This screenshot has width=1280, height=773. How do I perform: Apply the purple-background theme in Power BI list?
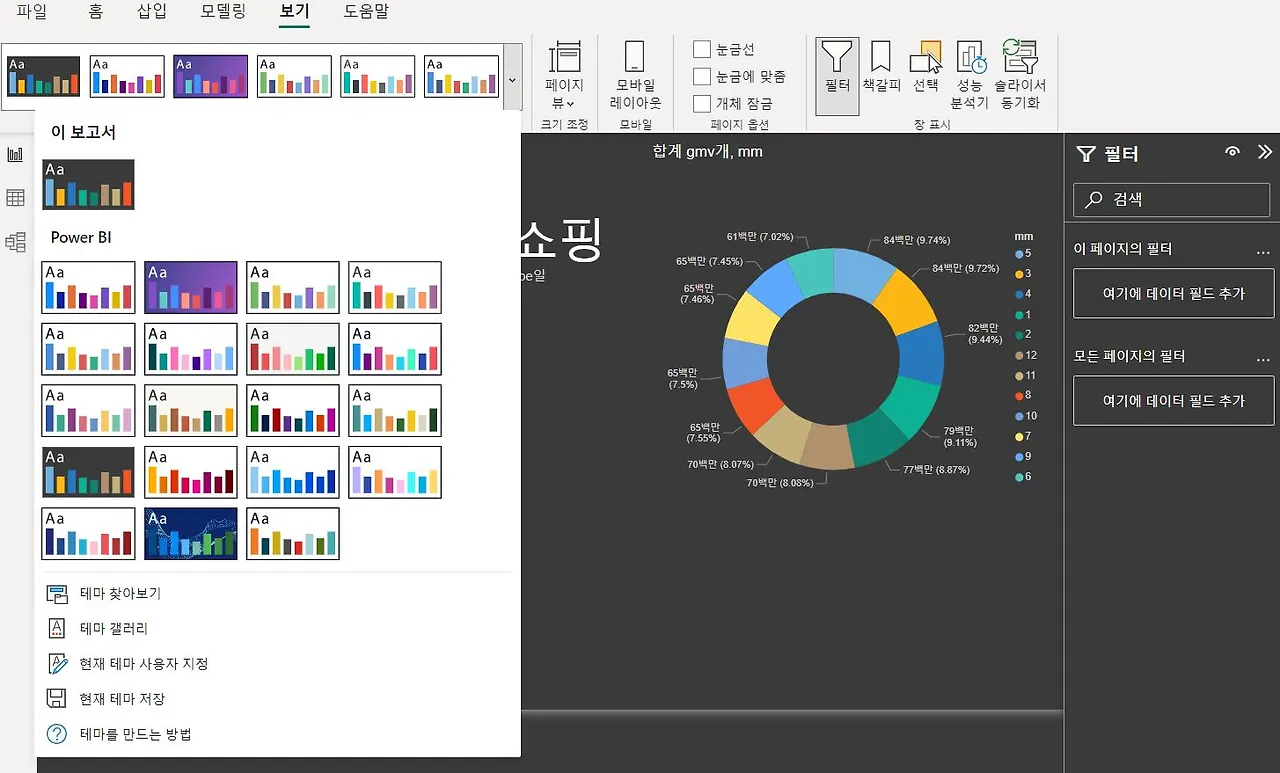click(x=191, y=287)
